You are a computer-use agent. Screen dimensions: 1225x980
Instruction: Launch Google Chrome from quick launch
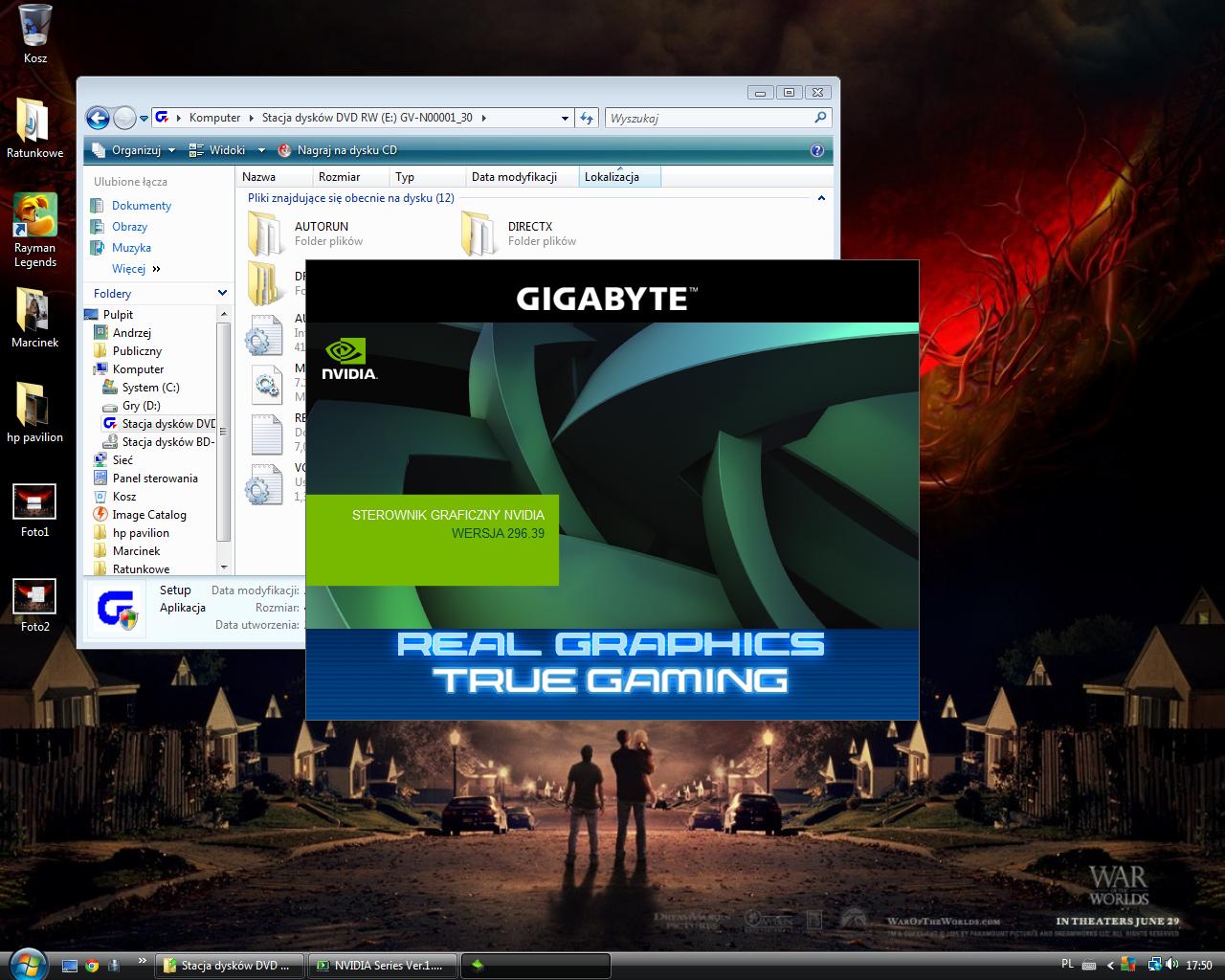92,966
